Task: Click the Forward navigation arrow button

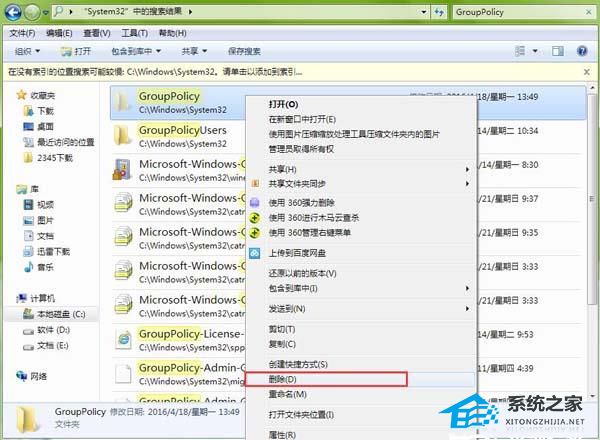Action: (x=32, y=13)
